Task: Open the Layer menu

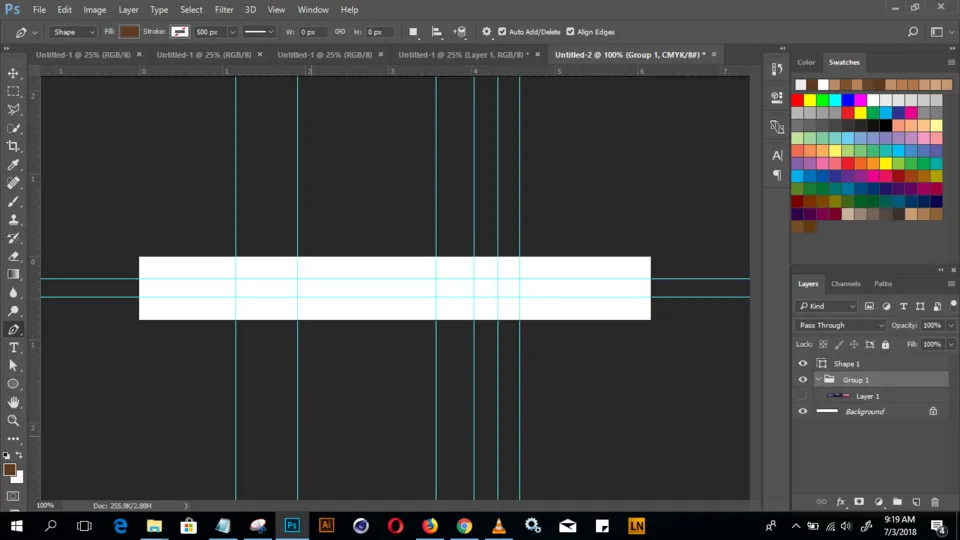Action: (128, 10)
